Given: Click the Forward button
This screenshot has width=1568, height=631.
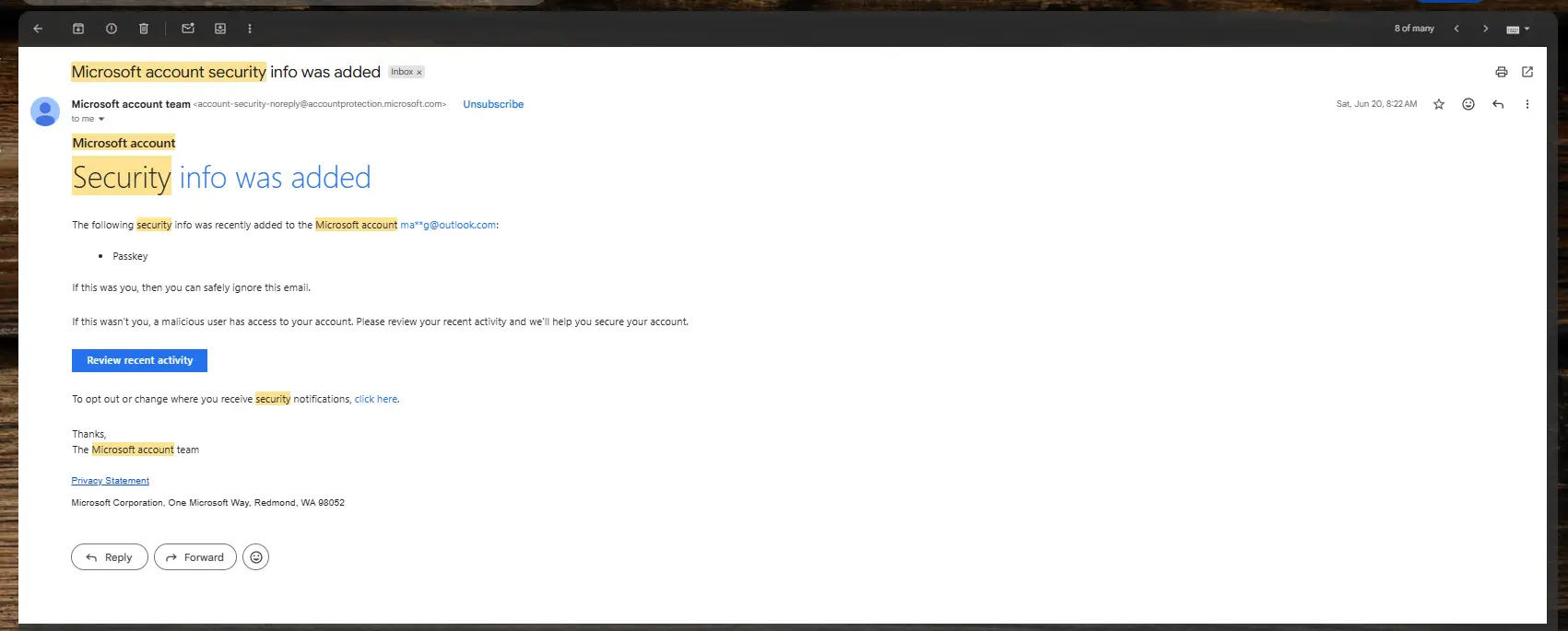Looking at the screenshot, I should click(195, 557).
